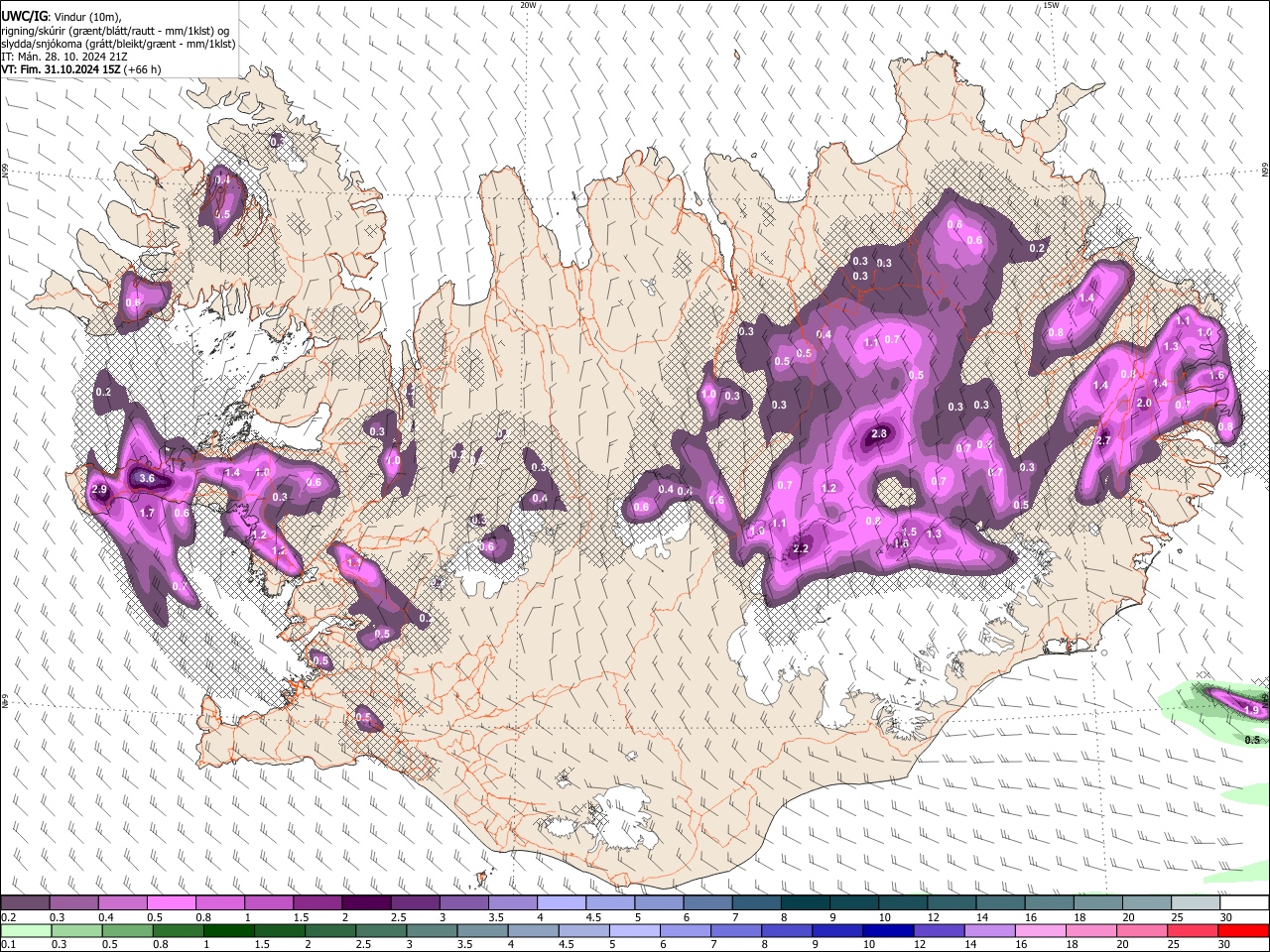Click the "2.8" snowfall value on the map
1270x952 pixels.
[879, 434]
